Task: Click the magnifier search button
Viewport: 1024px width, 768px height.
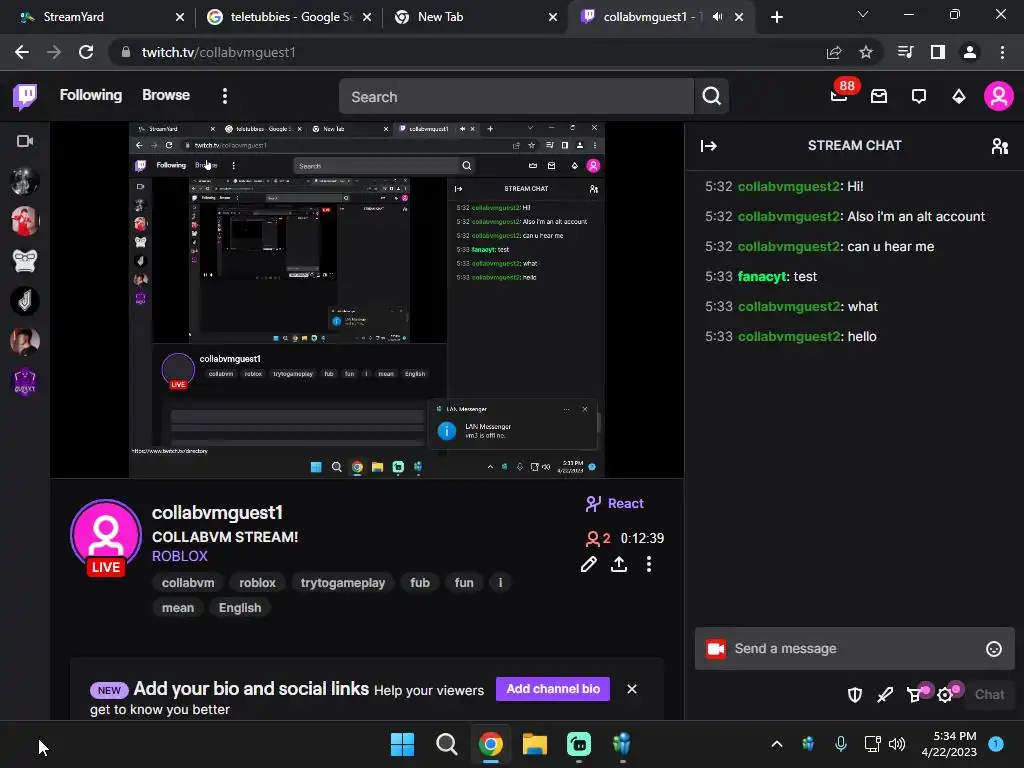Action: tap(711, 97)
